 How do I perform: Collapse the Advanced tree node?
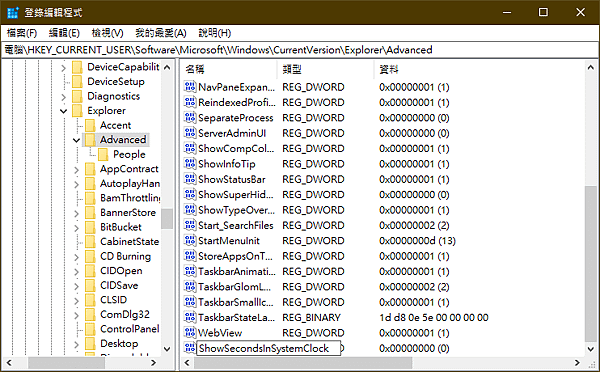[77, 140]
